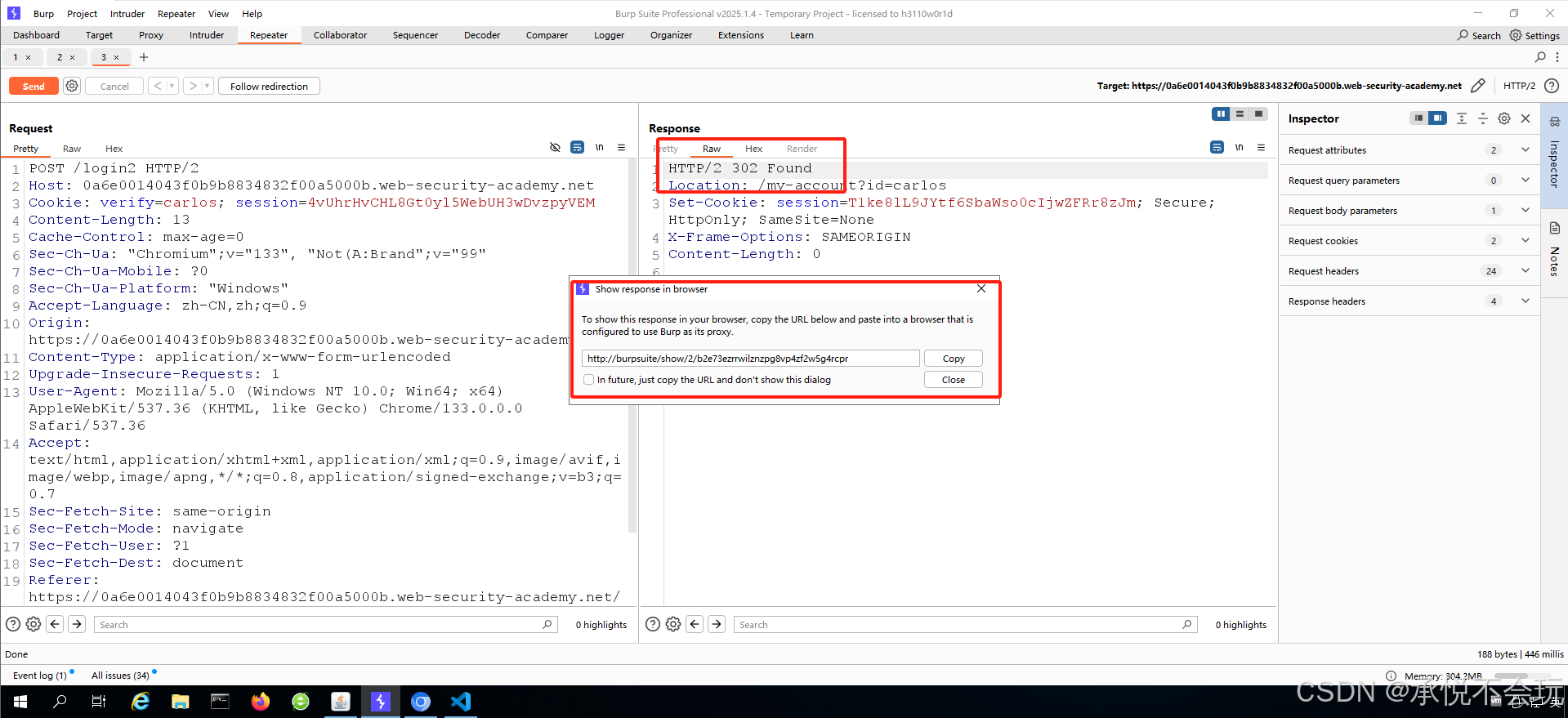The width and height of the screenshot is (1568, 718).
Task: Open history forward dropdown arrow
Action: pyautogui.click(x=208, y=86)
